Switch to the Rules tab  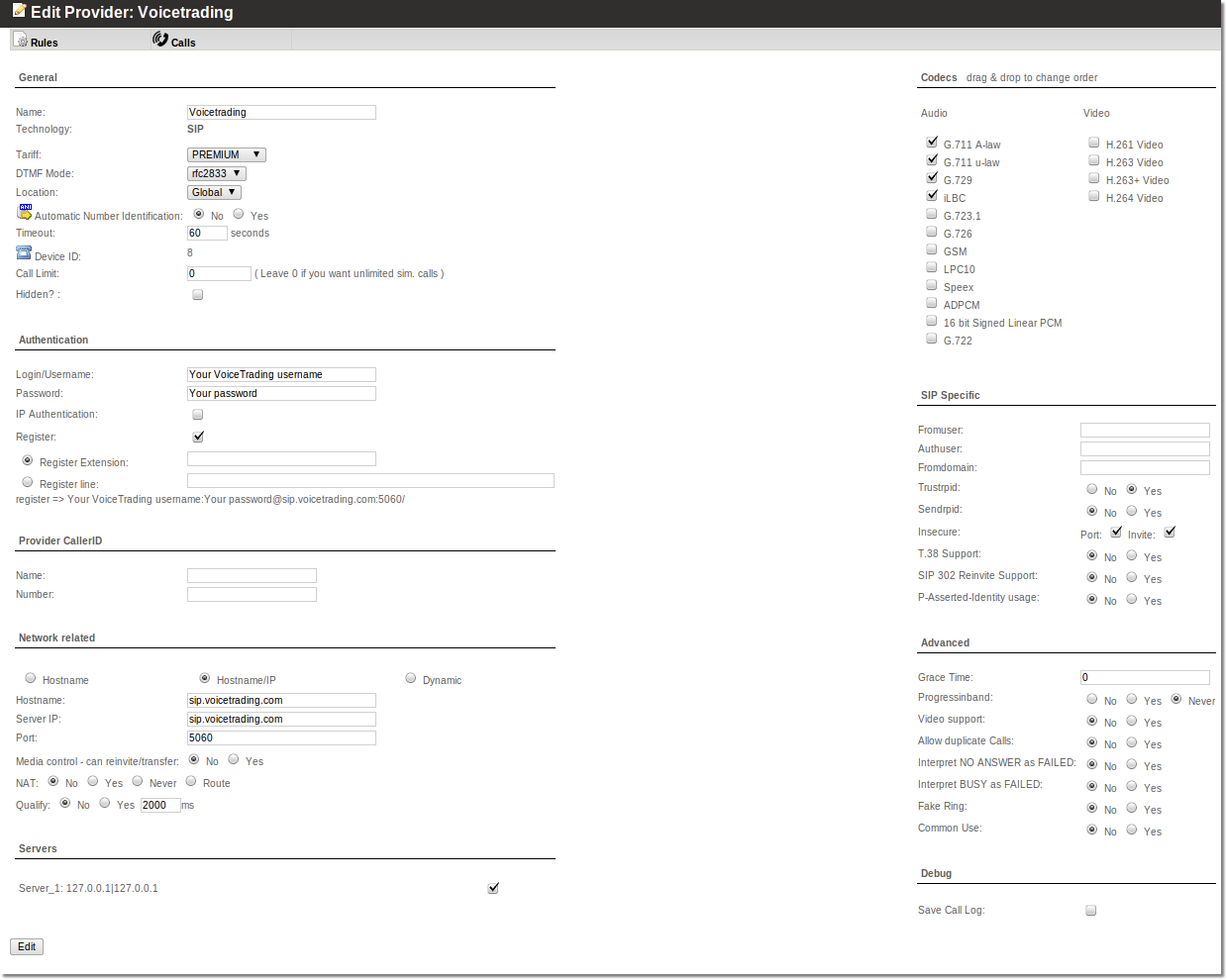(x=44, y=43)
